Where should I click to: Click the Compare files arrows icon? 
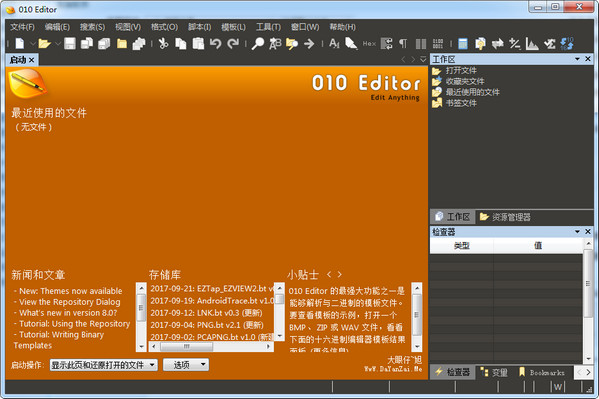click(x=497, y=44)
